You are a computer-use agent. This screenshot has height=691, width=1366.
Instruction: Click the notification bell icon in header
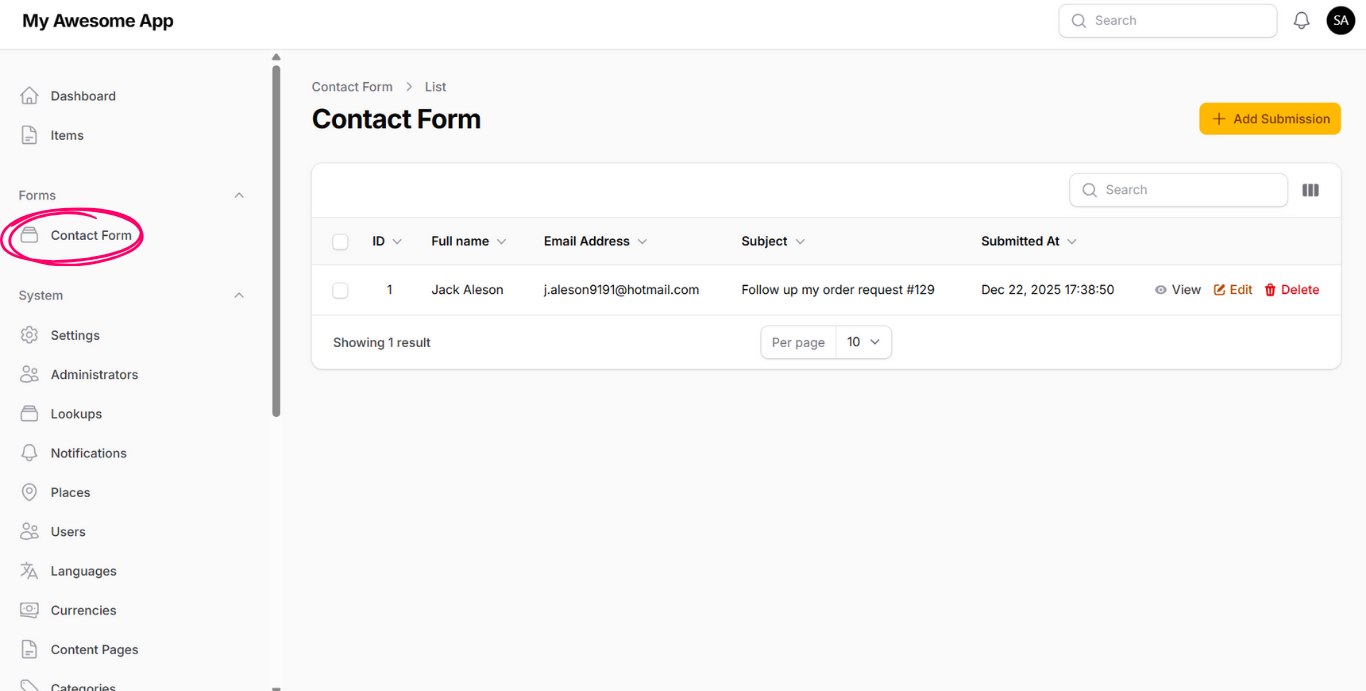[x=1301, y=21]
